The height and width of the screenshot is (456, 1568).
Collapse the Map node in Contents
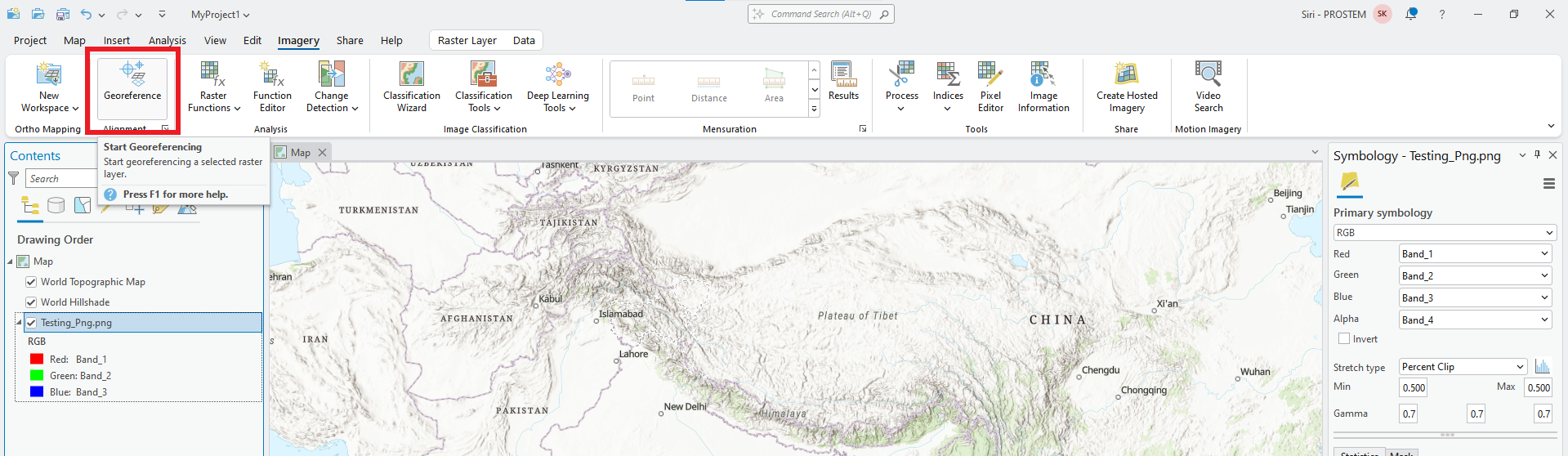point(10,262)
